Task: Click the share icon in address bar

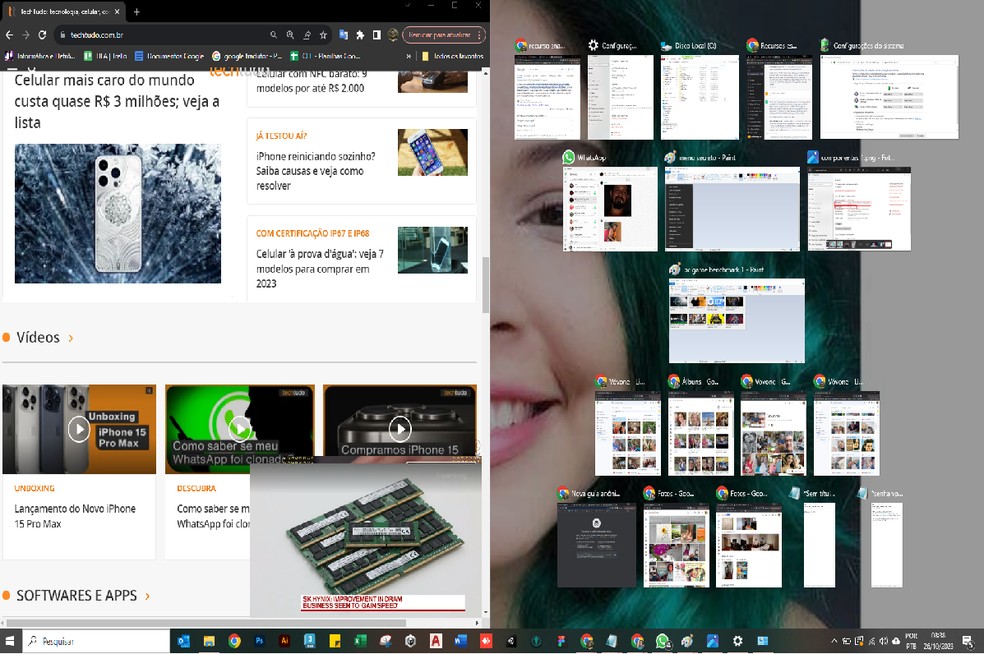Action: [x=309, y=35]
